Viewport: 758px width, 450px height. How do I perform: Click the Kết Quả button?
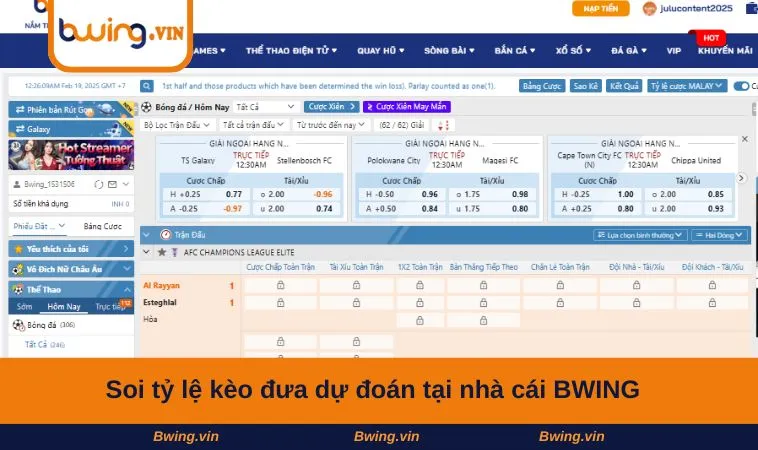(x=624, y=86)
